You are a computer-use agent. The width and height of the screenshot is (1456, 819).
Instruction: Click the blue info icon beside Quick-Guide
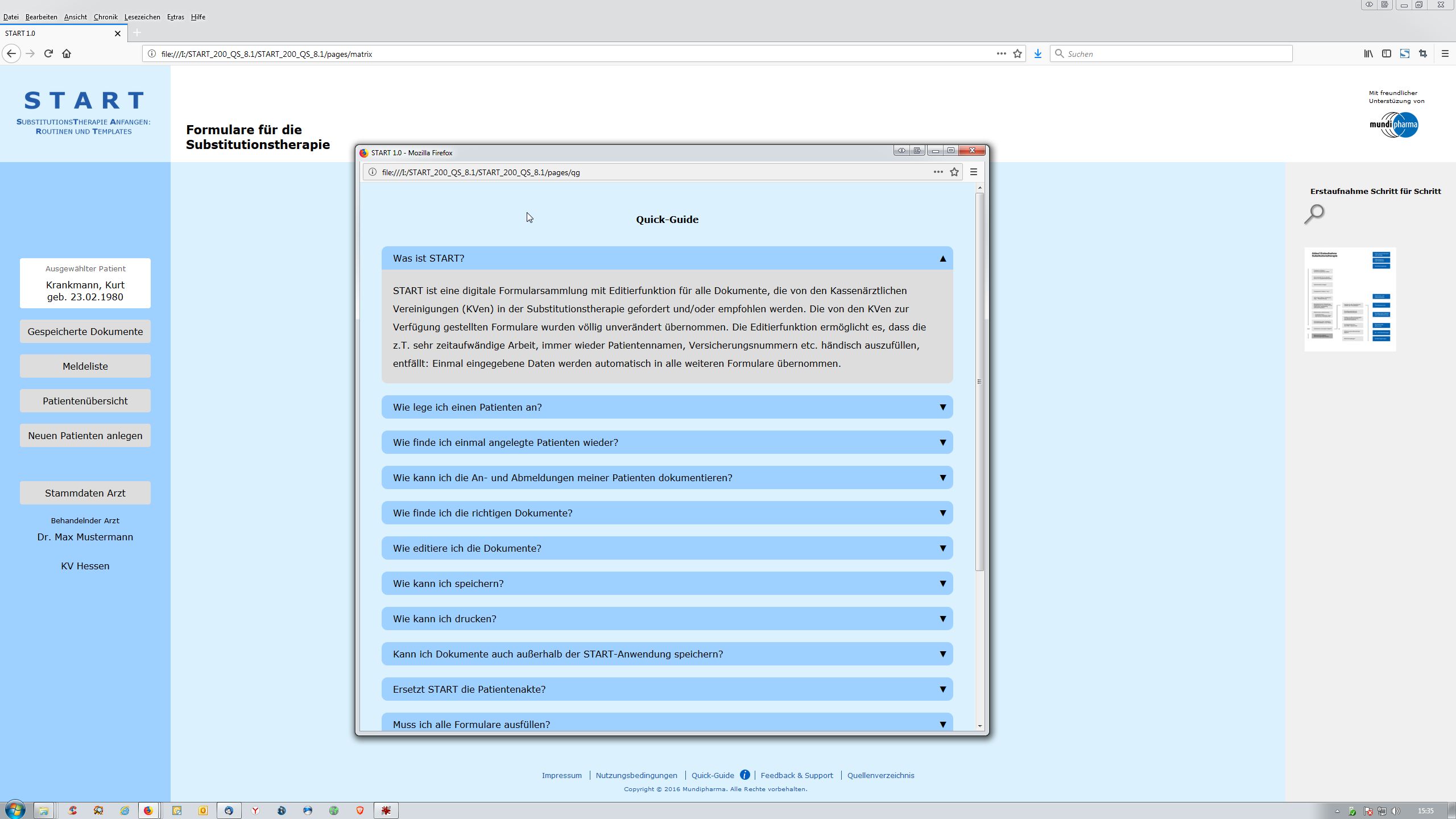point(744,775)
